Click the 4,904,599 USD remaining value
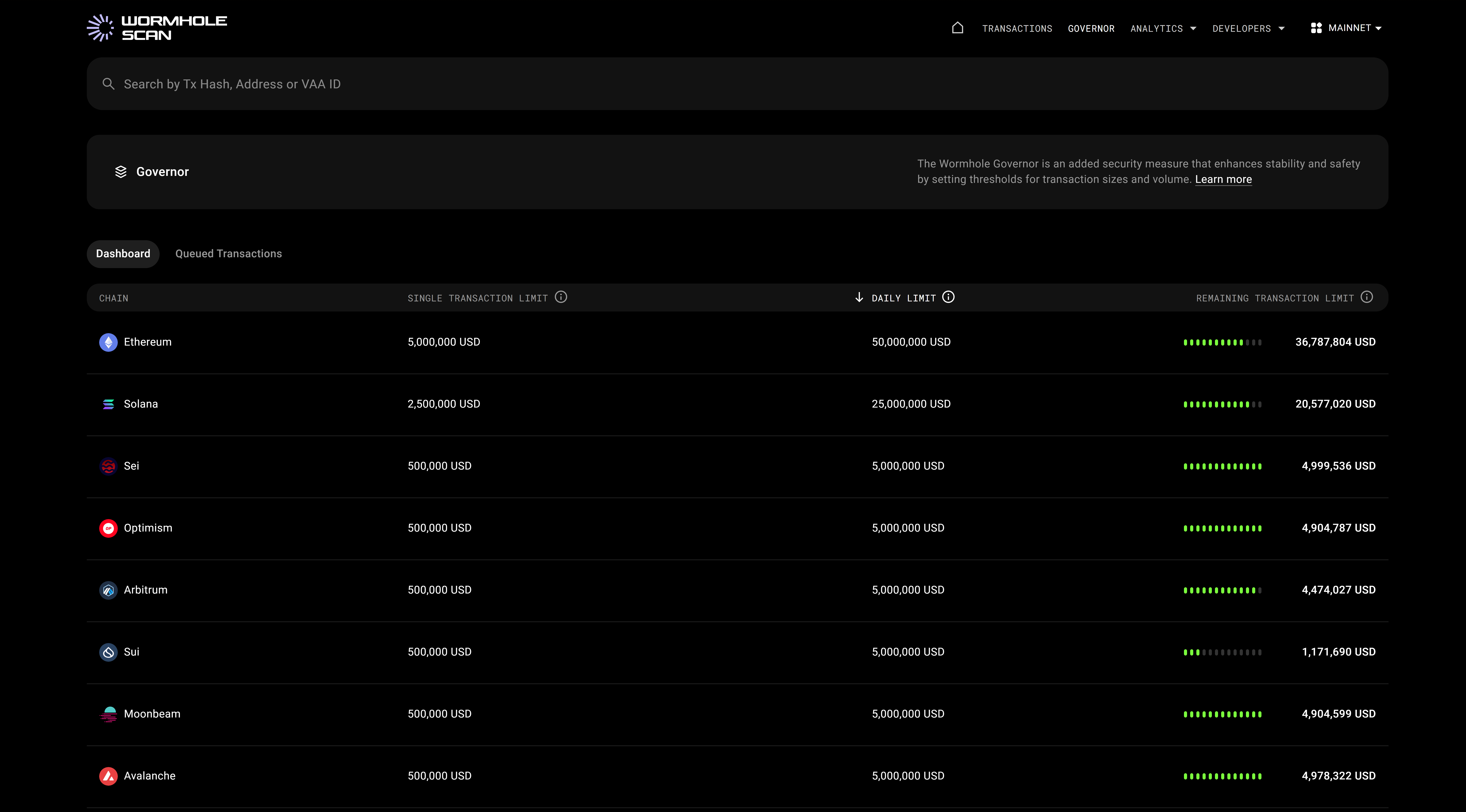 point(1339,714)
